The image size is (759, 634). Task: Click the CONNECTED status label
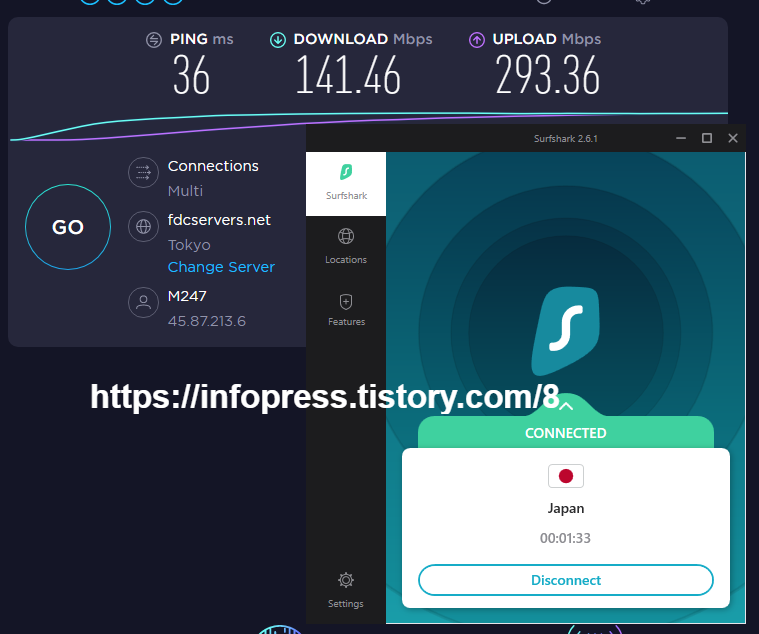[x=566, y=433]
